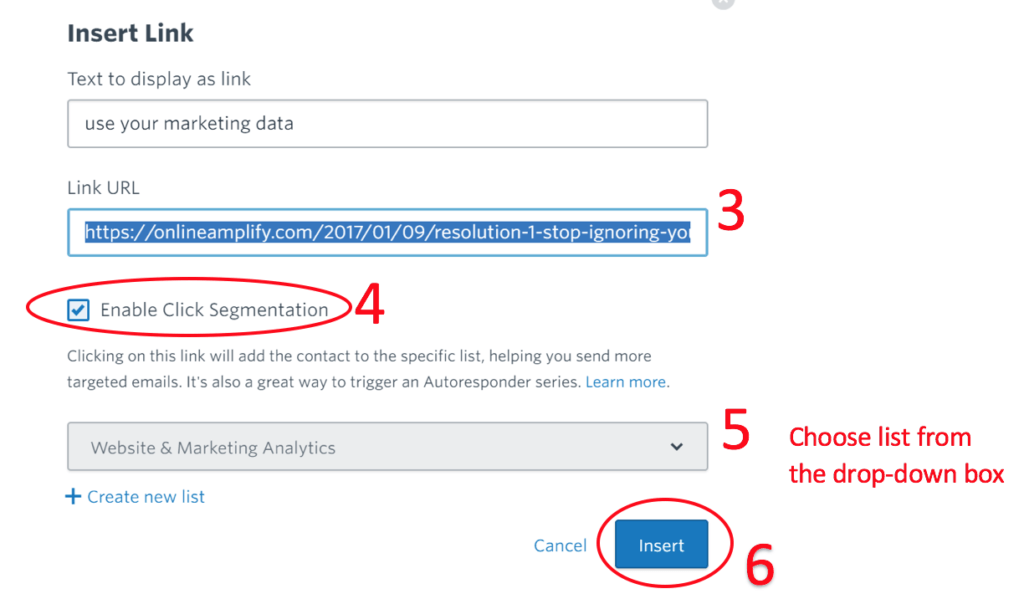The image size is (1024, 599).
Task: Select the Create new list link text
Action: pos(146,496)
